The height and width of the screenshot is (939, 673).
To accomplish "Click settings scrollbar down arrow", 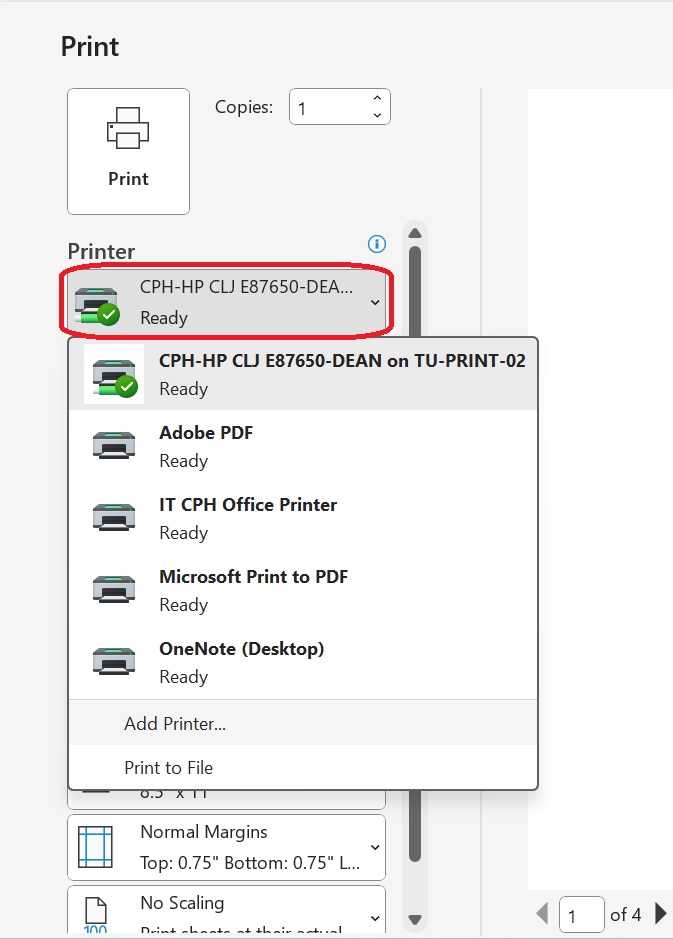I will pos(415,919).
